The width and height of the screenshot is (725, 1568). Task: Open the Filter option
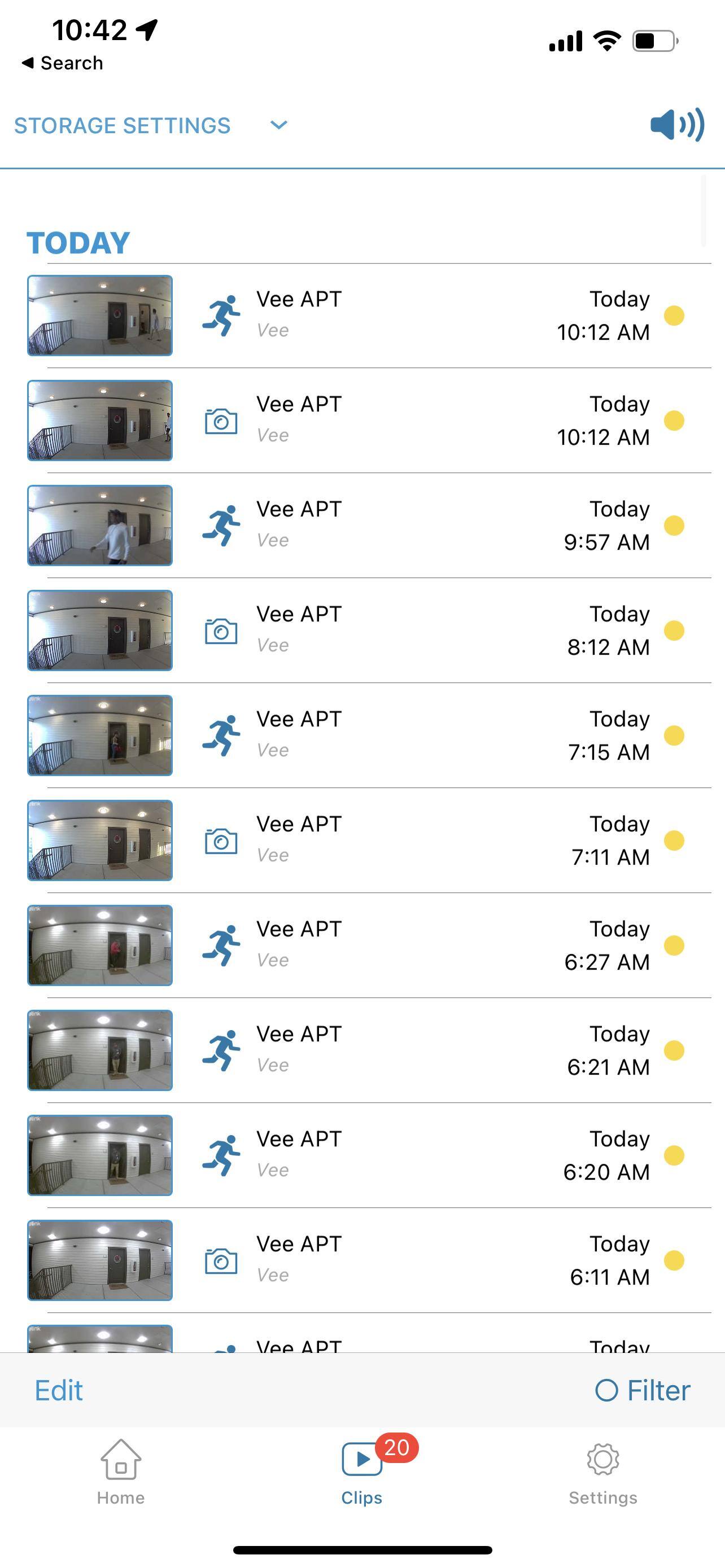[x=642, y=1390]
